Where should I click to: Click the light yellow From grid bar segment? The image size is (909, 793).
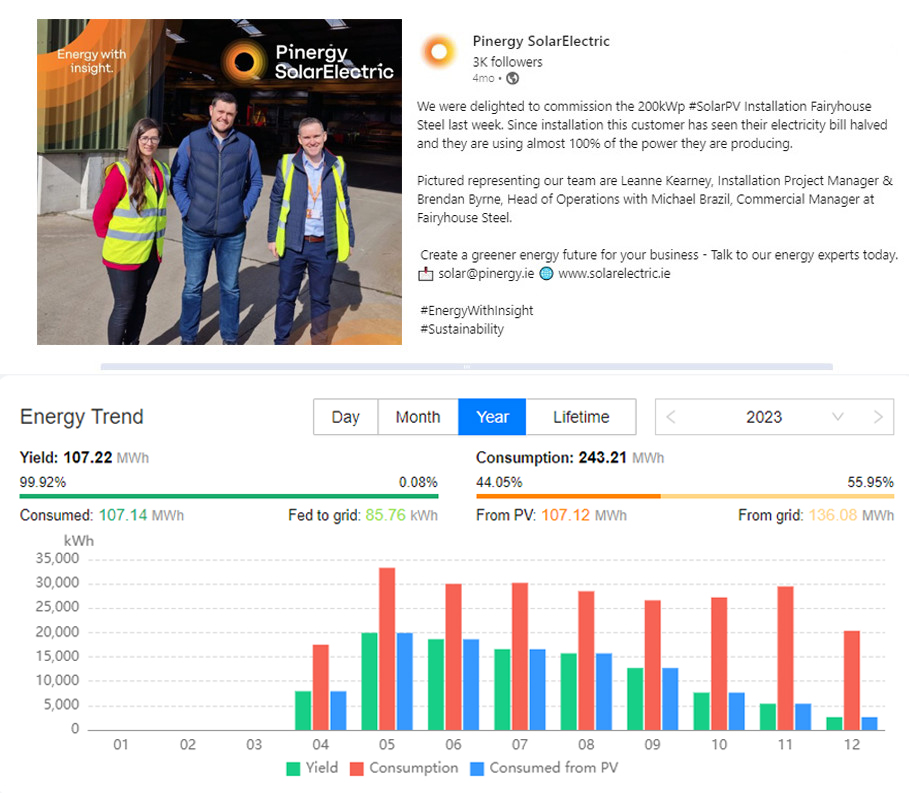click(x=777, y=496)
